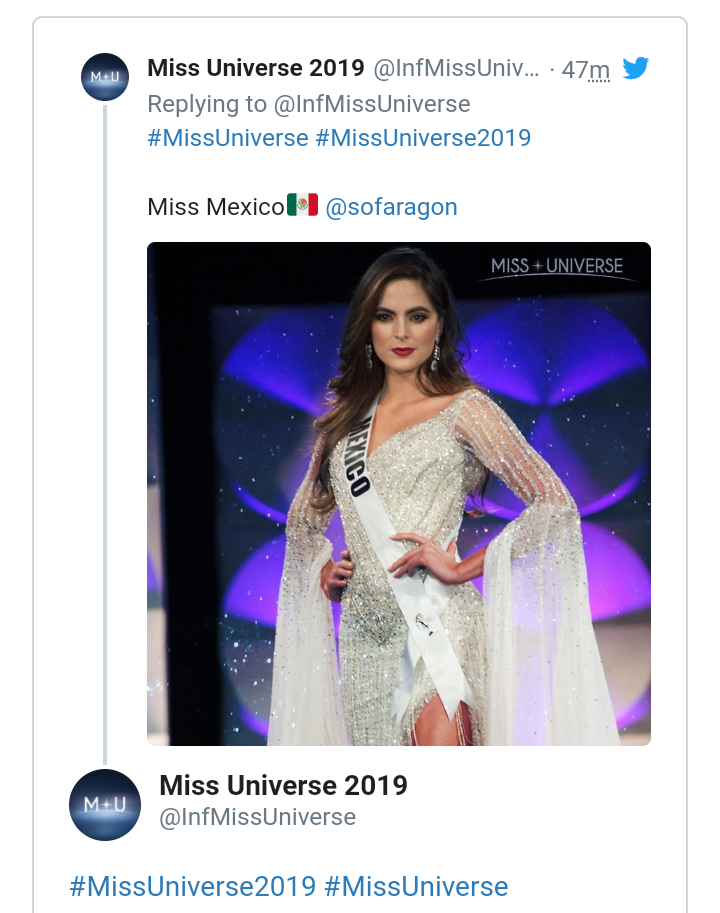Click the Mexico flag emoji

coord(302,206)
